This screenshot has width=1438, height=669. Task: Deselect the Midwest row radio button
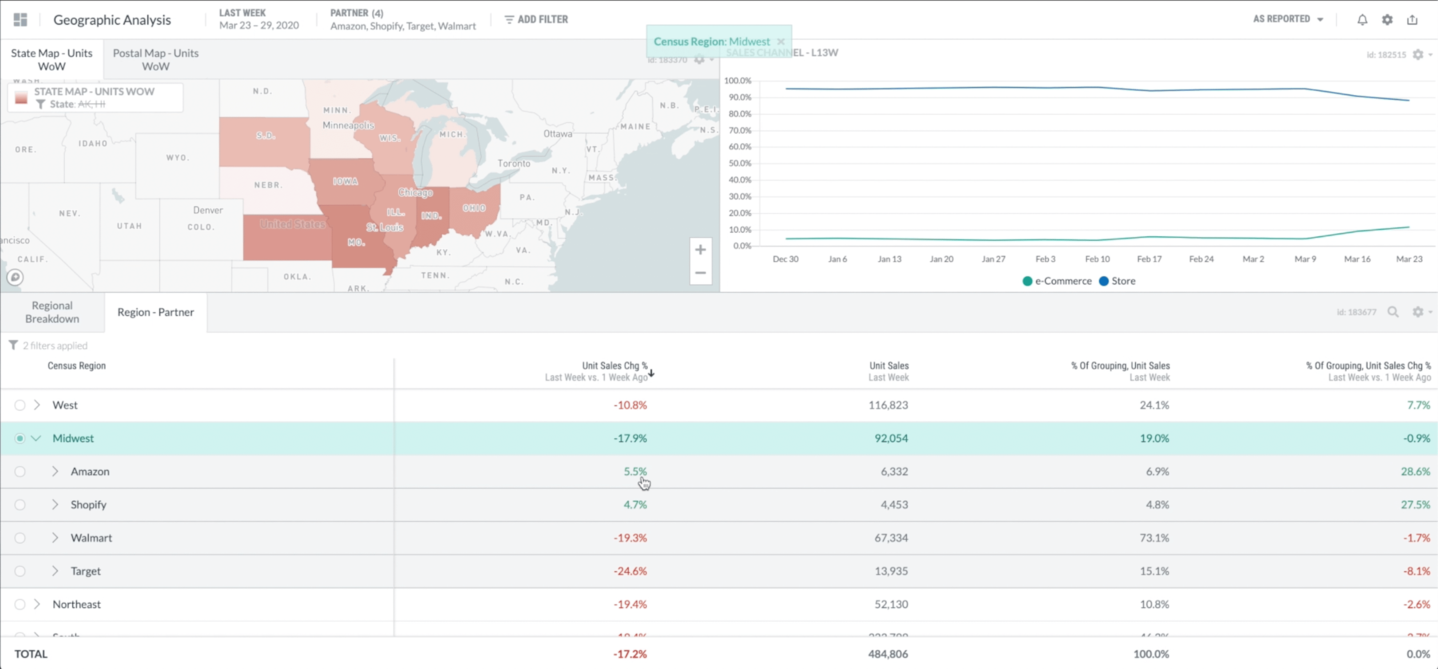coord(20,438)
